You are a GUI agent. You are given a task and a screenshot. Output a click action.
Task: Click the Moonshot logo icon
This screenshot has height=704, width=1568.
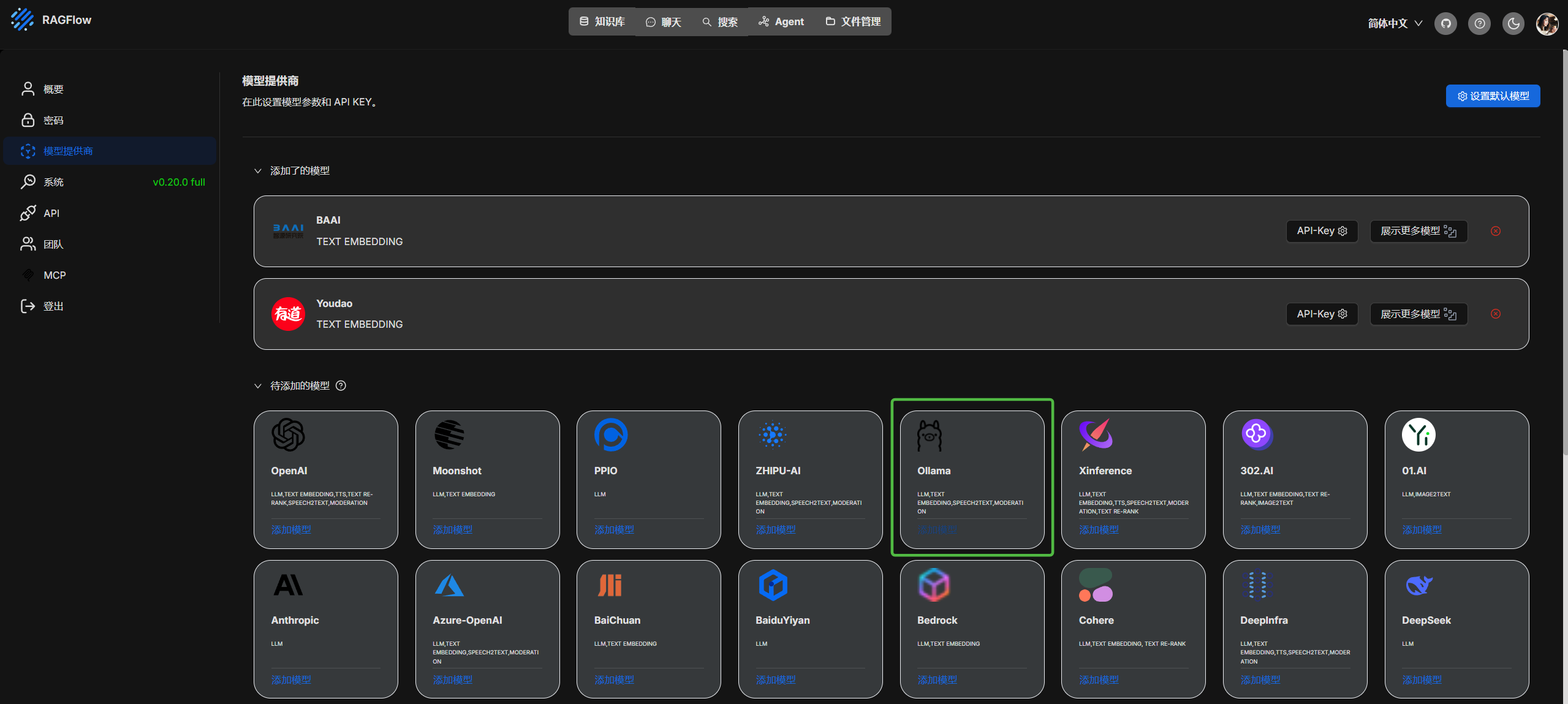(x=449, y=434)
